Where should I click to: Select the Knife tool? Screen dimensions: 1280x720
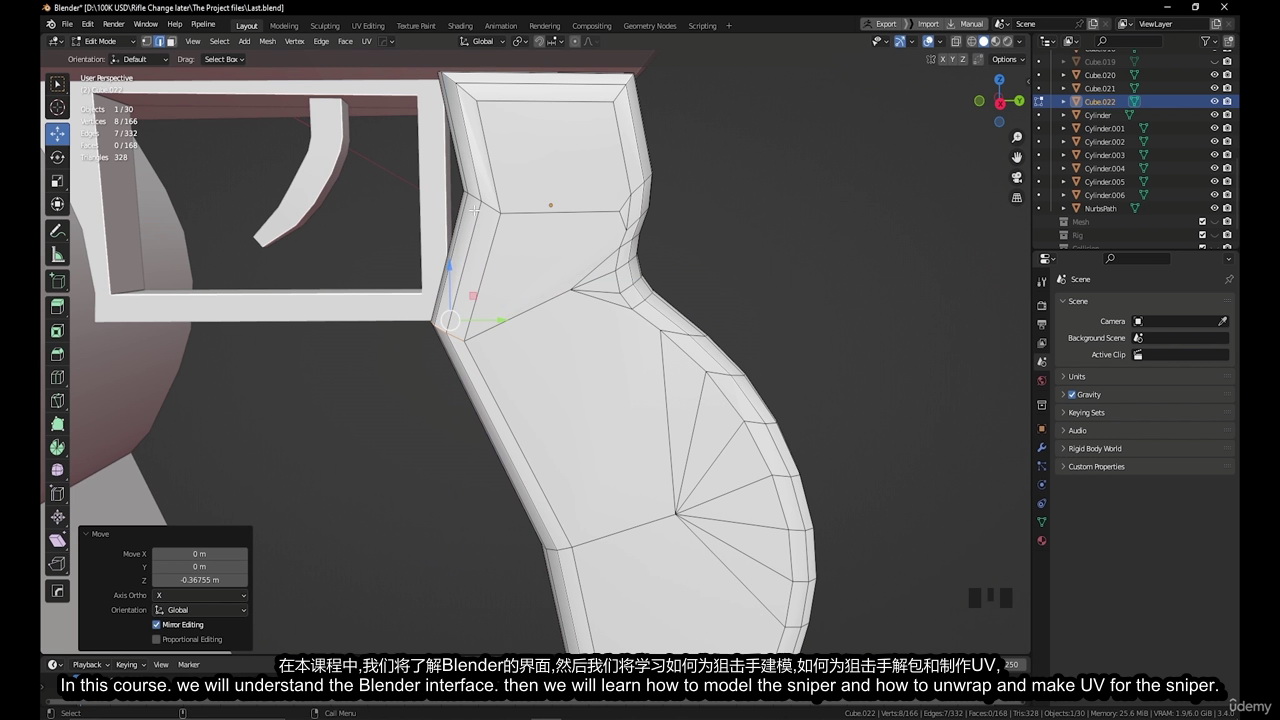click(57, 401)
